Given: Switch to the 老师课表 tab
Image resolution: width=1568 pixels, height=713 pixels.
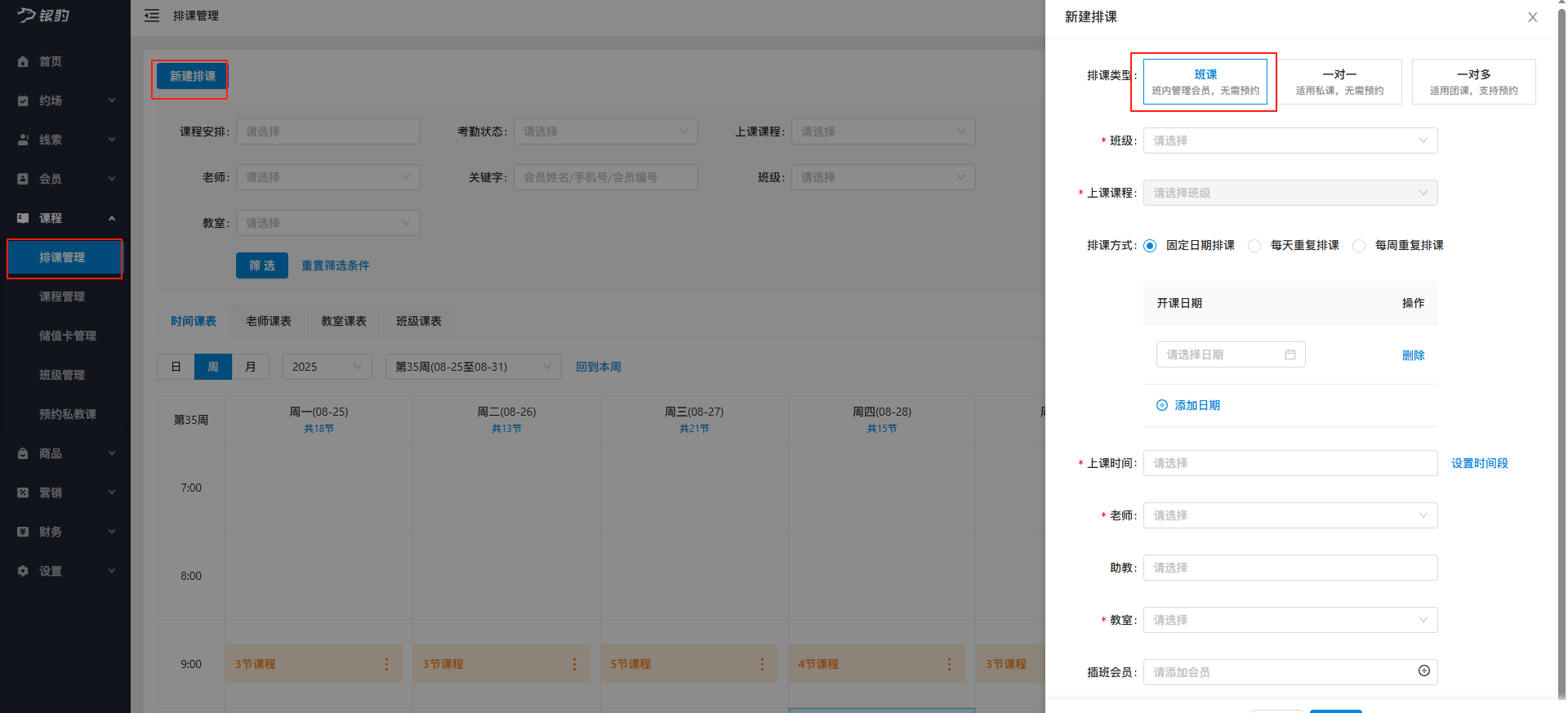Looking at the screenshot, I should [x=269, y=321].
